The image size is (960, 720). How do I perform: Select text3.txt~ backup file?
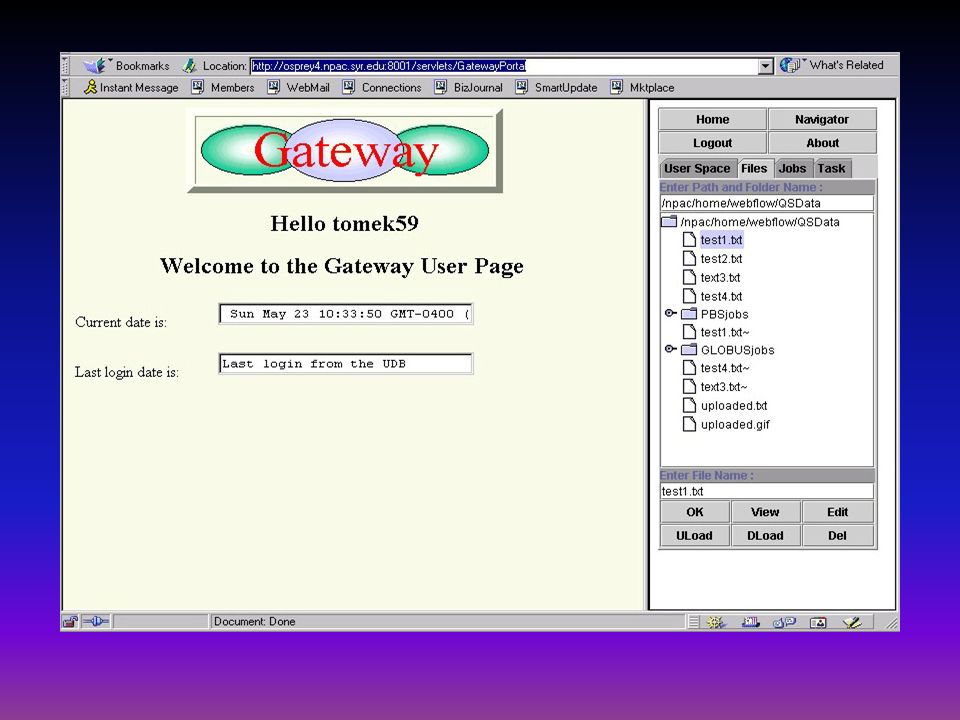point(724,386)
